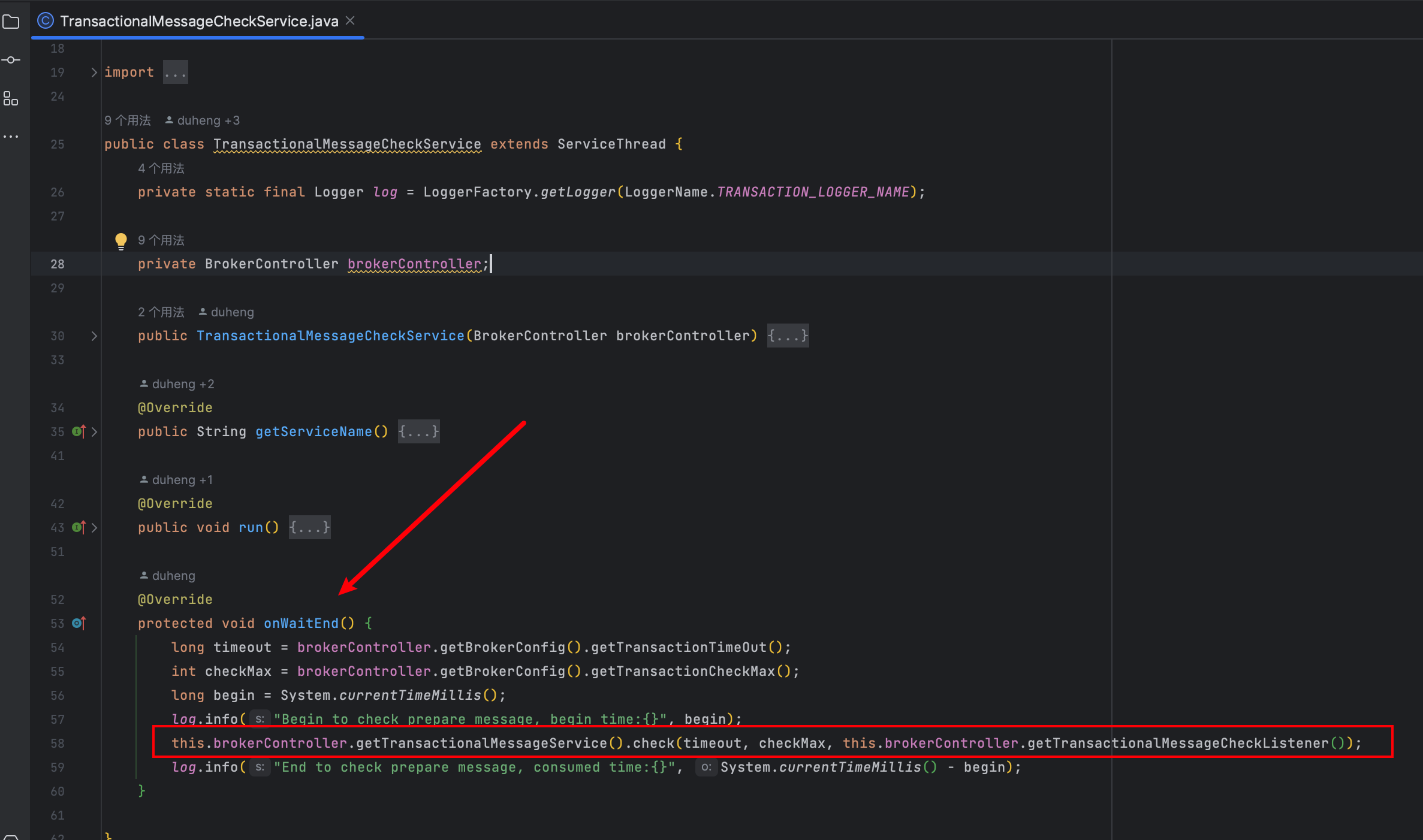
Task: Expand the getServiceName fold arrow on line 35
Action: tap(94, 432)
